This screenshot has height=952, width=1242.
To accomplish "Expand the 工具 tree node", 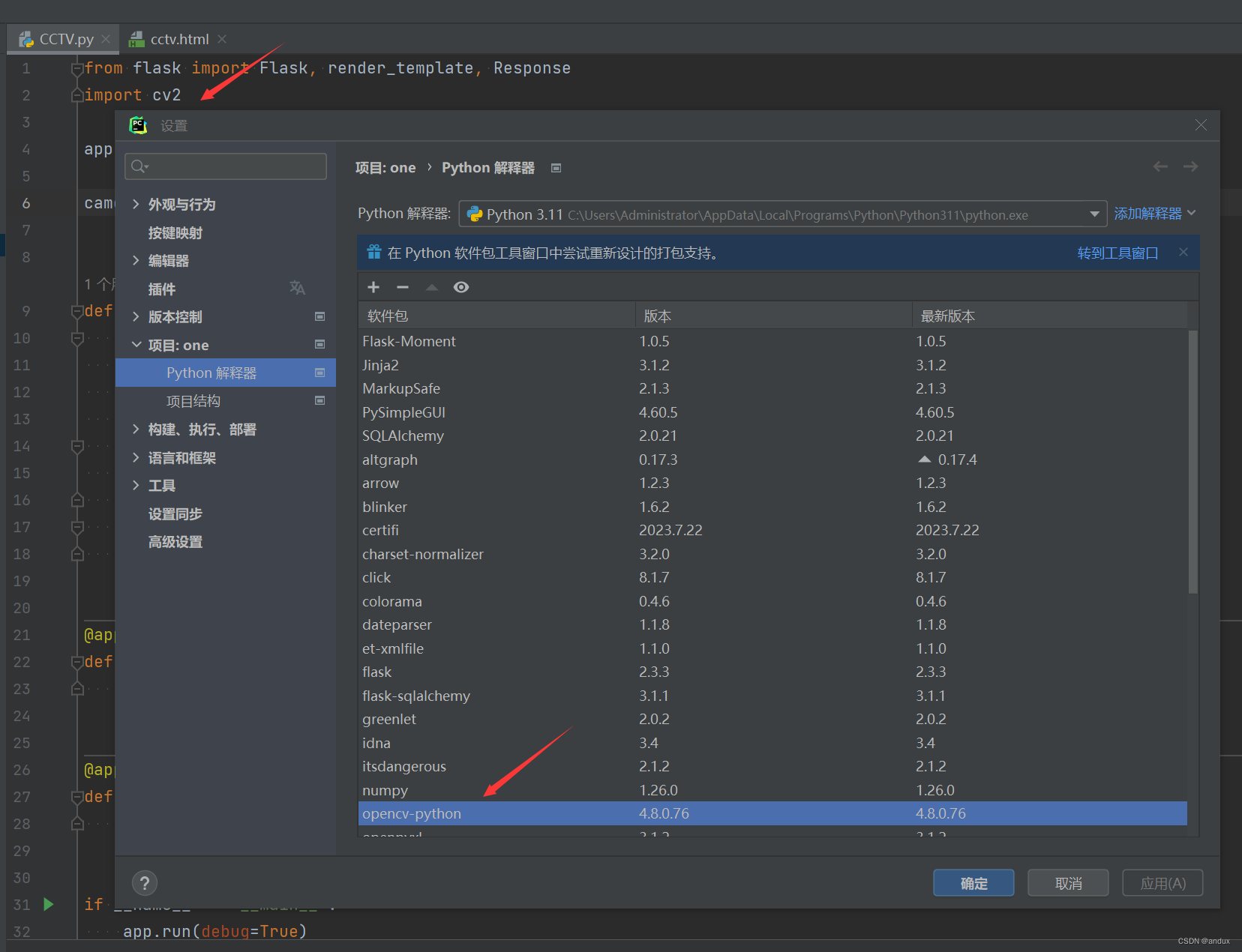I will pos(136,485).
